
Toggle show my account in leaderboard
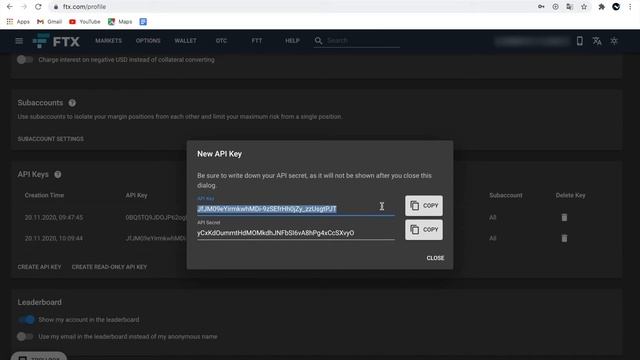click(x=26, y=320)
